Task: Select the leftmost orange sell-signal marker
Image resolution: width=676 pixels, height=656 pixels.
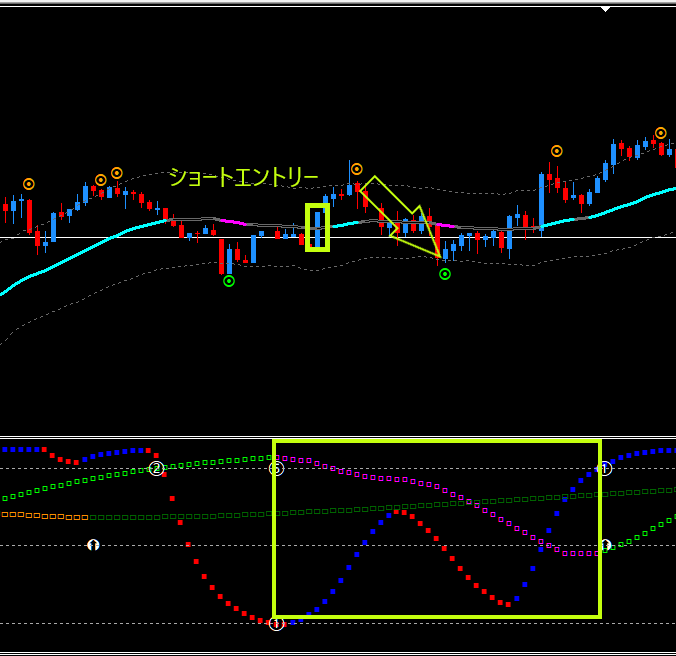Action: pos(29,184)
